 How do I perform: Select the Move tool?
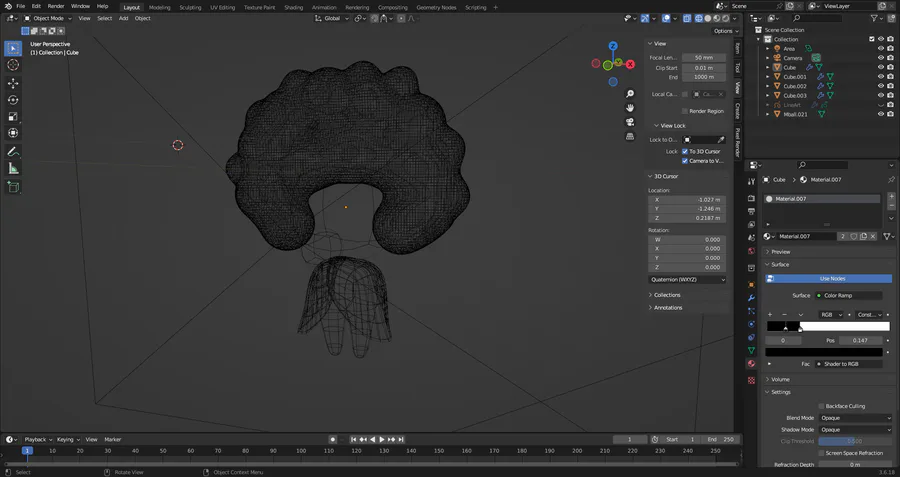(13, 83)
